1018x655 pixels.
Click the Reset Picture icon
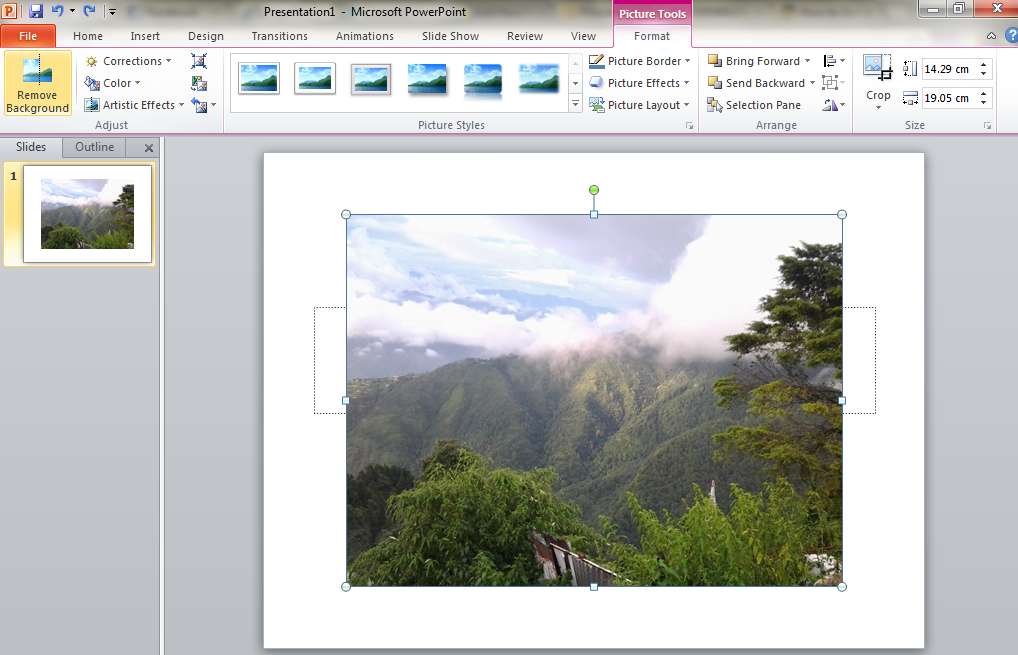(x=199, y=105)
